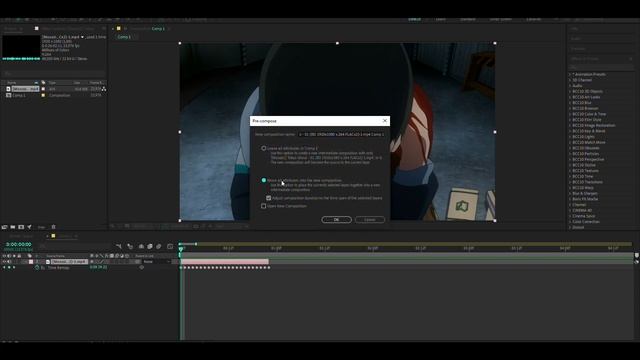Click the timeline current time display 0:00:00:00
Viewport: 640px width, 360px height.
click(18, 244)
